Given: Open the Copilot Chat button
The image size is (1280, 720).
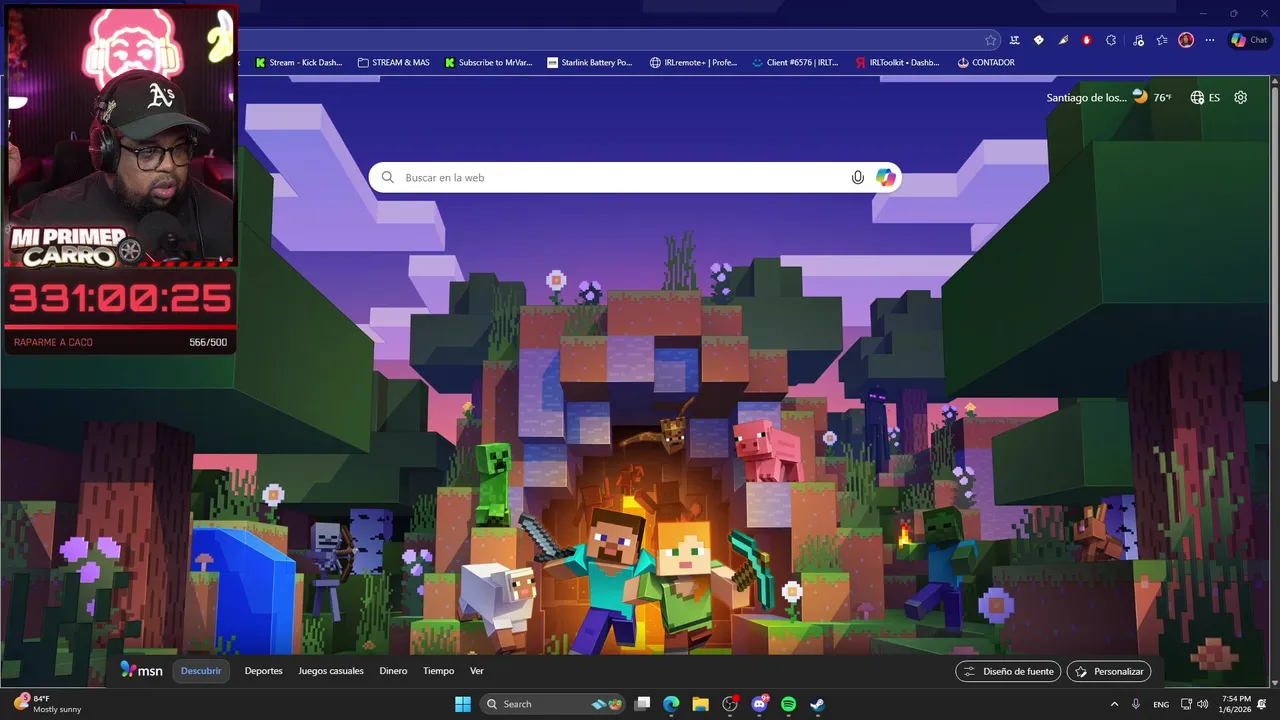Looking at the screenshot, I should pyautogui.click(x=1249, y=40).
